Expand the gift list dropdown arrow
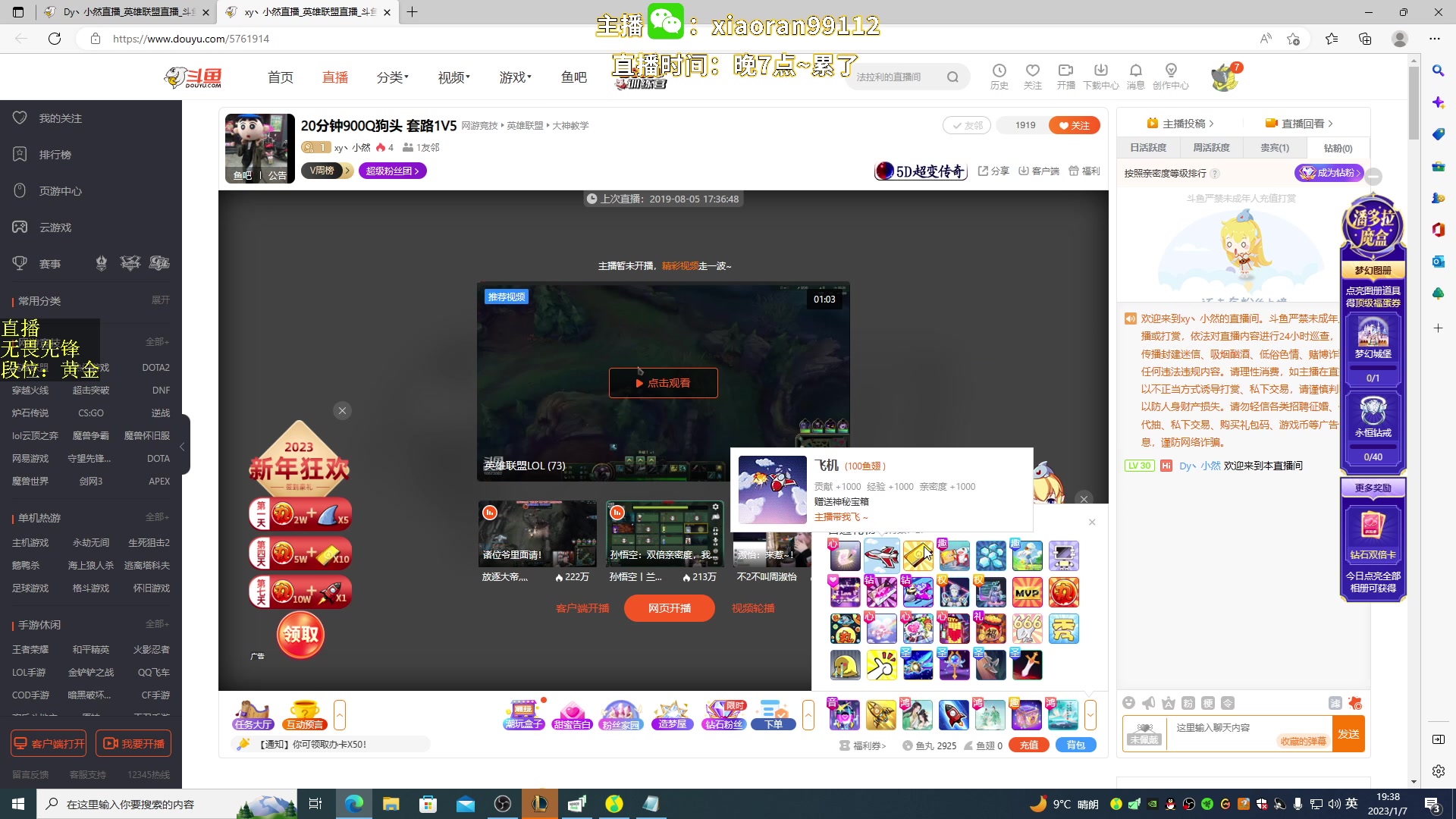The width and height of the screenshot is (1456, 819). tap(1090, 715)
